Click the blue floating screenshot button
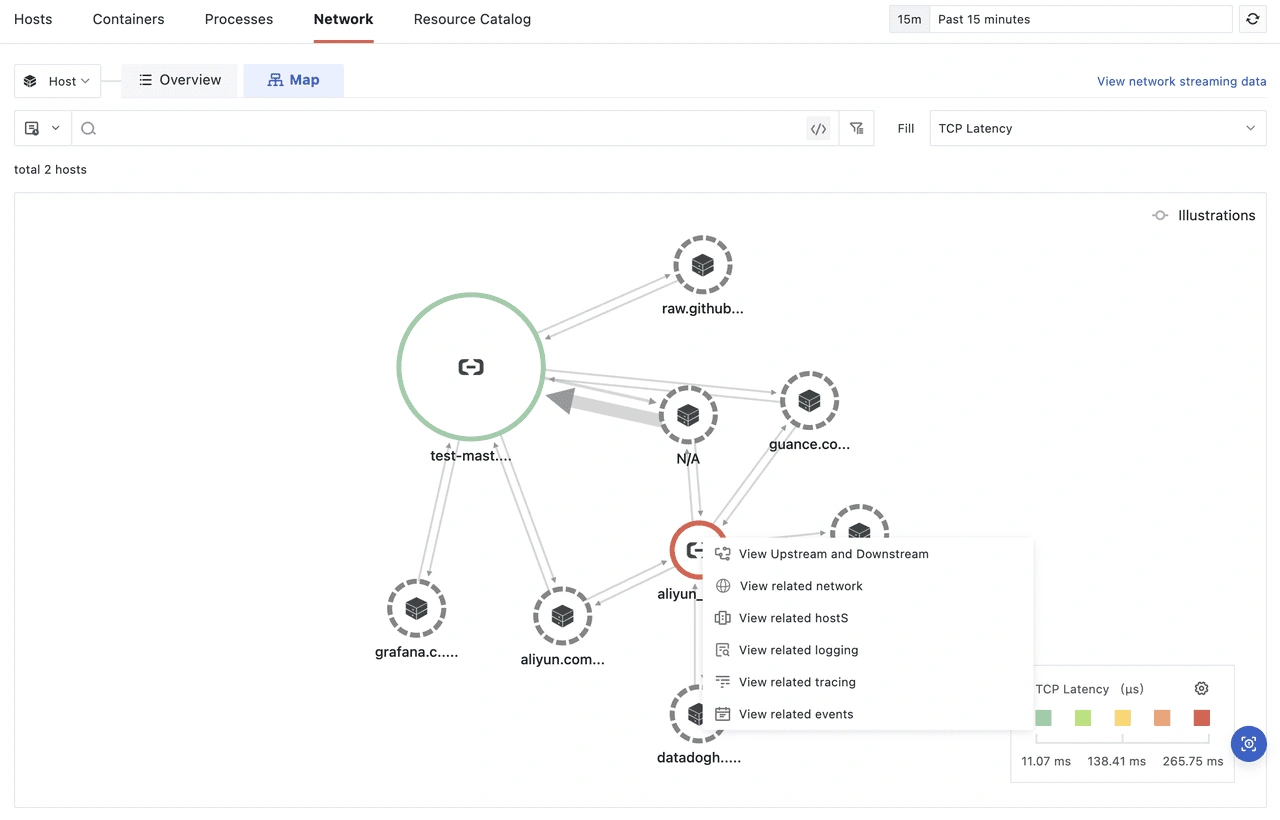 point(1248,744)
